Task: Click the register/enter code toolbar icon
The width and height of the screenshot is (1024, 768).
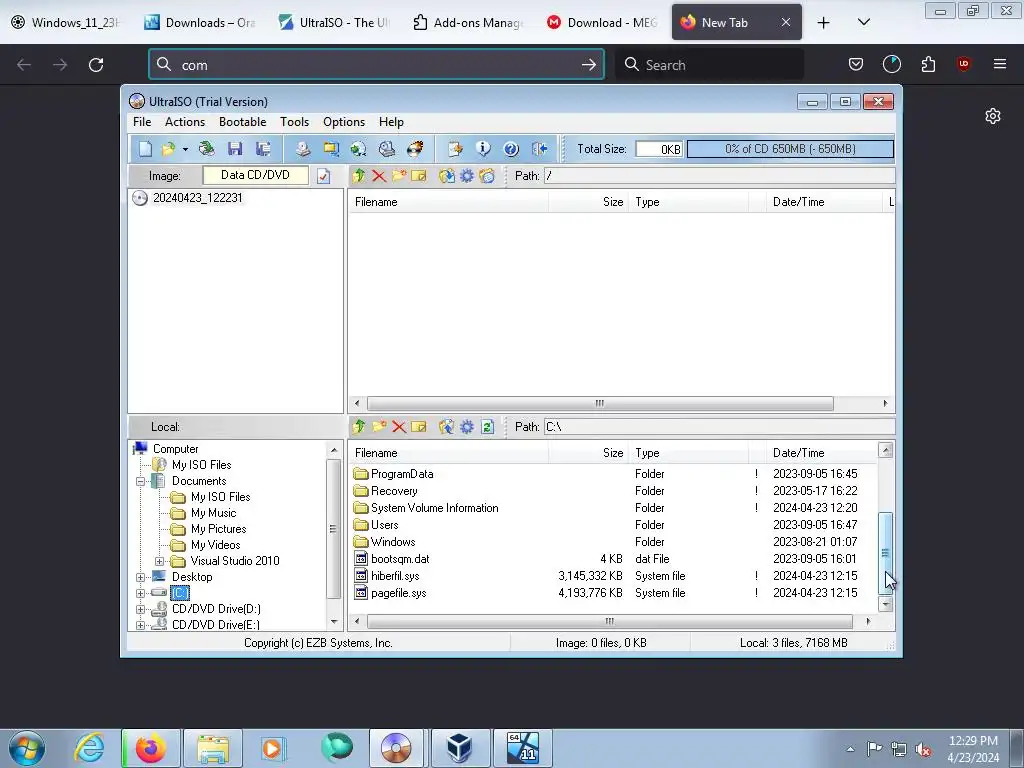Action: tap(455, 149)
